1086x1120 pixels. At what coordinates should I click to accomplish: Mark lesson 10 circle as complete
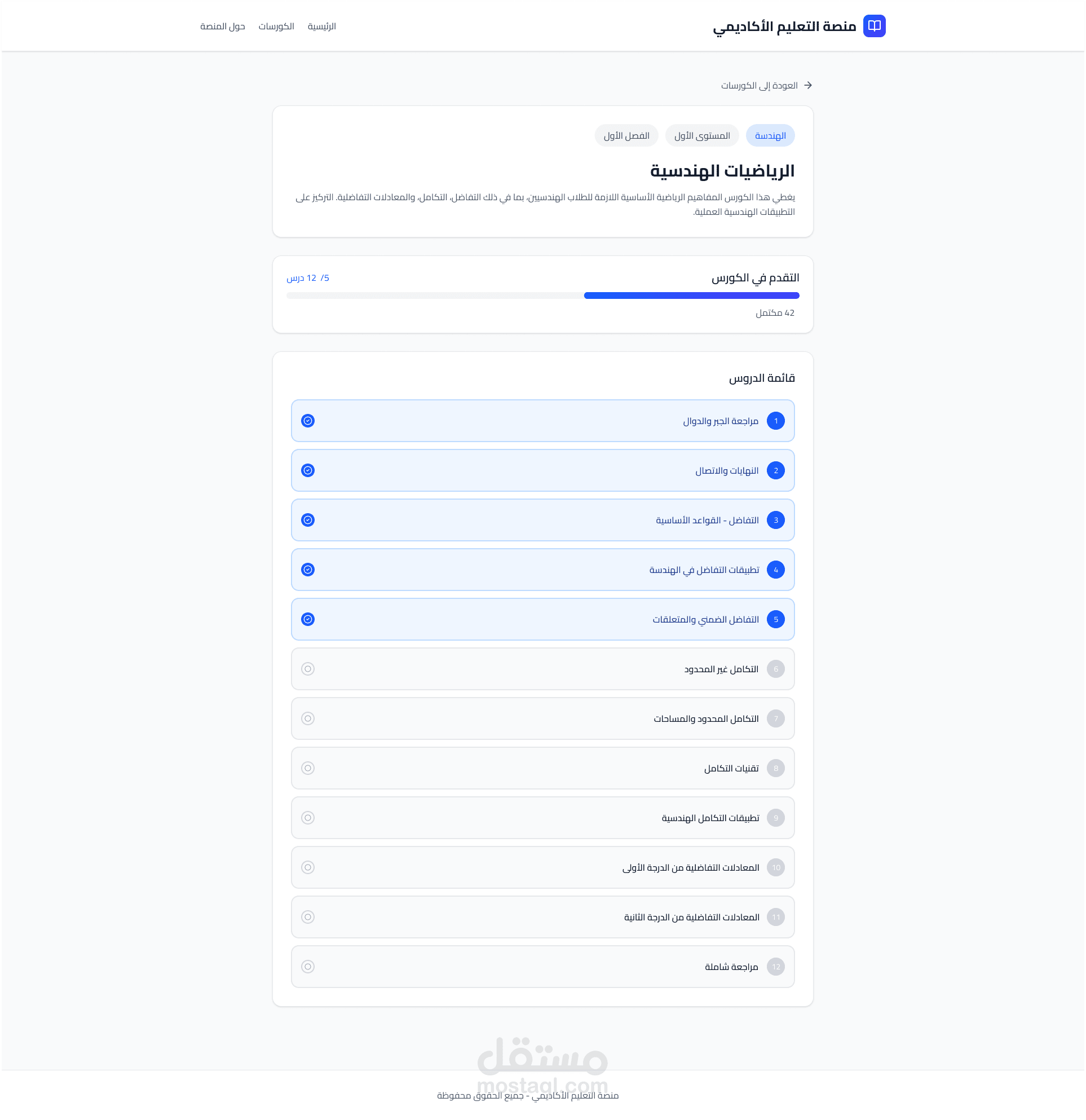point(308,867)
